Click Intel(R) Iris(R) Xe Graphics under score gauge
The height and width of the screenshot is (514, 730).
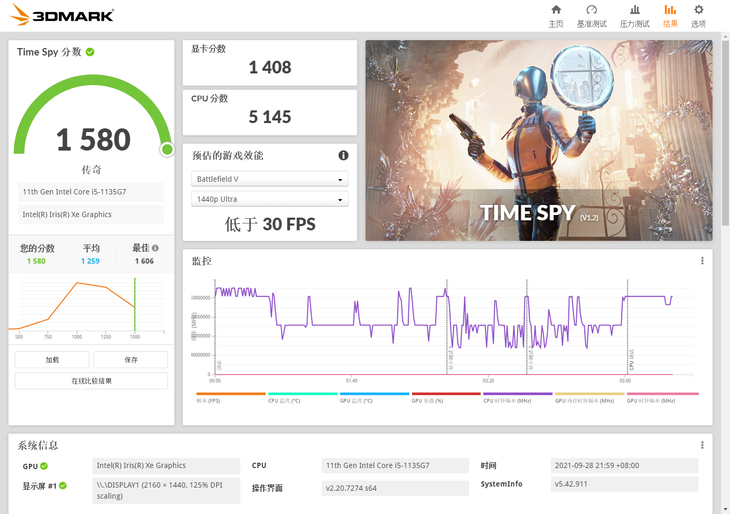(91, 215)
